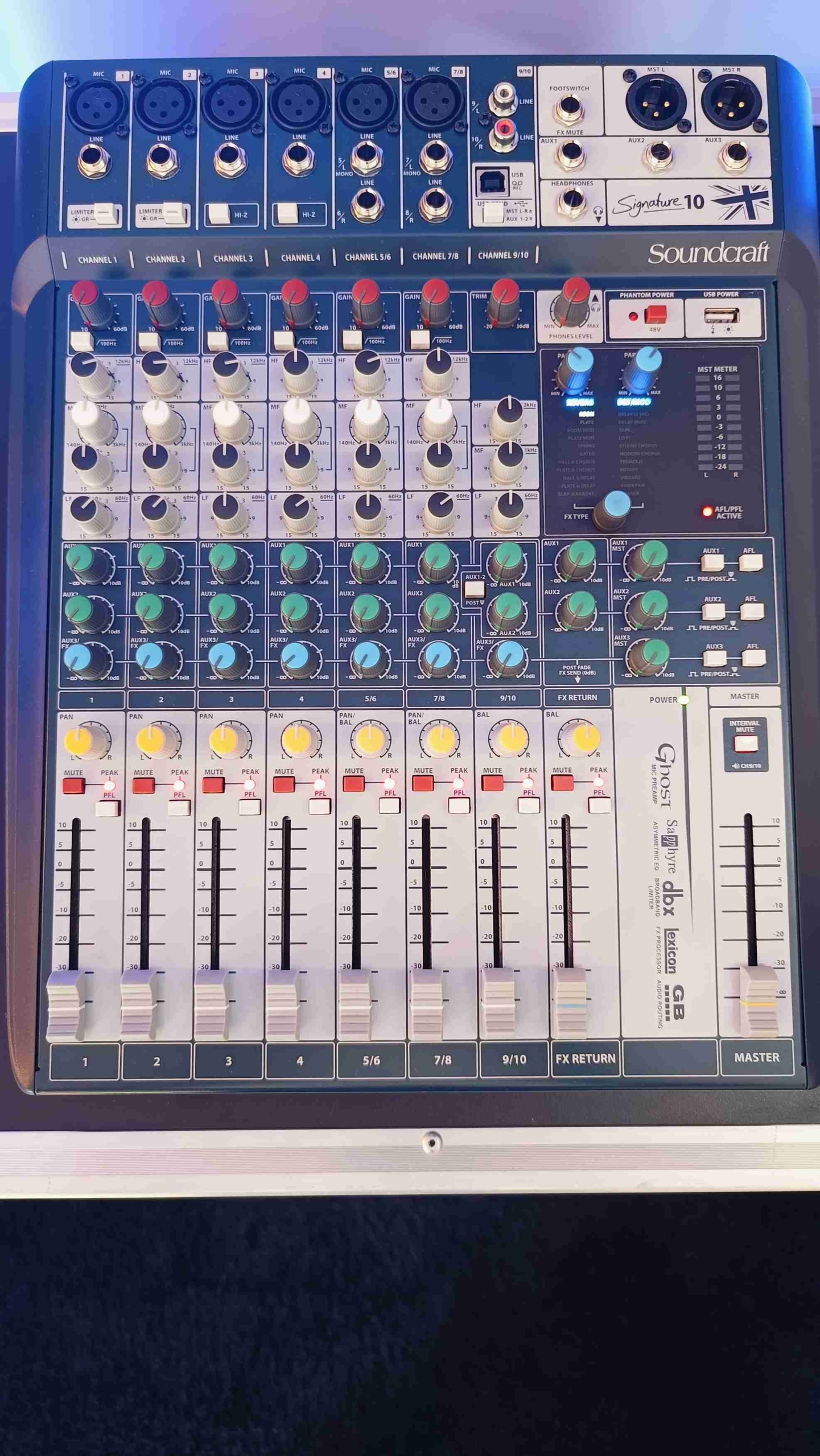Toggle the USB RTN MST L-R / AUX 1-2 switch
Viewport: 820px width, 1456px height.
(x=492, y=214)
